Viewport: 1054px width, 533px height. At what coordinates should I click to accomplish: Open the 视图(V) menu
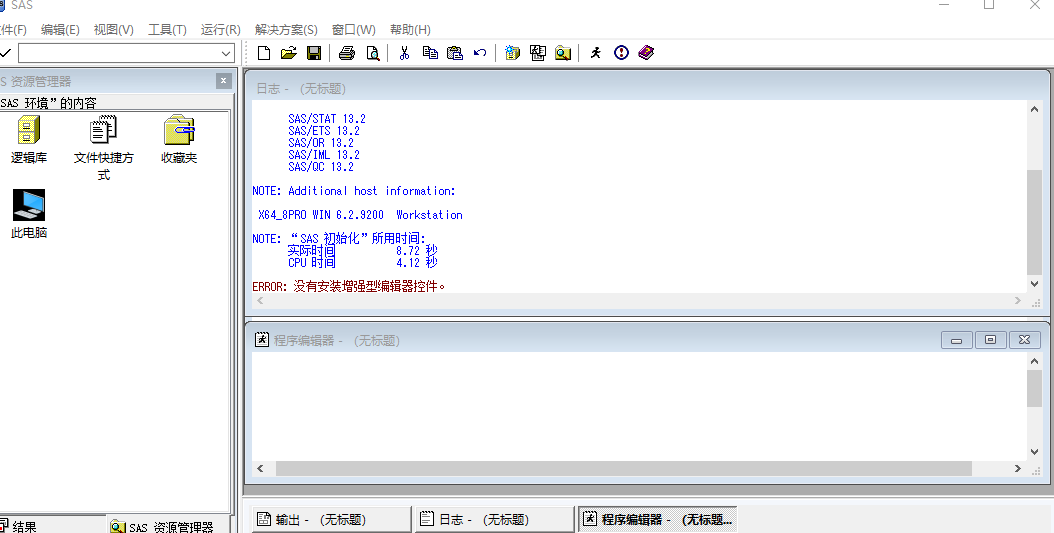point(114,30)
